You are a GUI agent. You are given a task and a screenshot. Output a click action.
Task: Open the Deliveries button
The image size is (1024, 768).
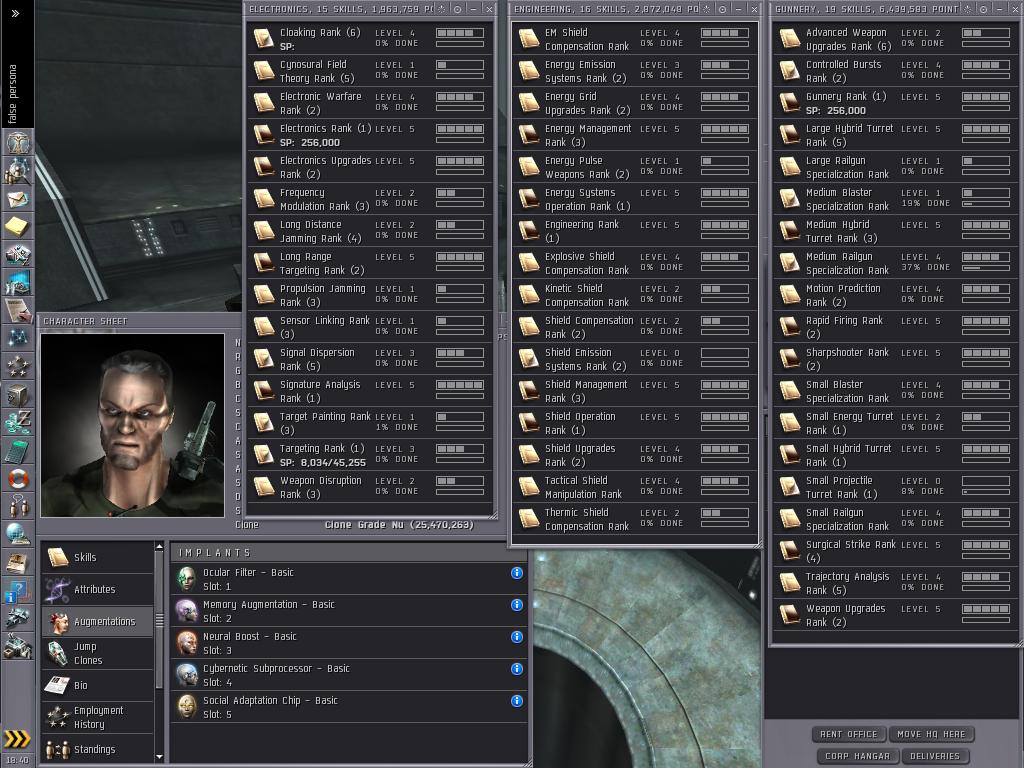[935, 756]
